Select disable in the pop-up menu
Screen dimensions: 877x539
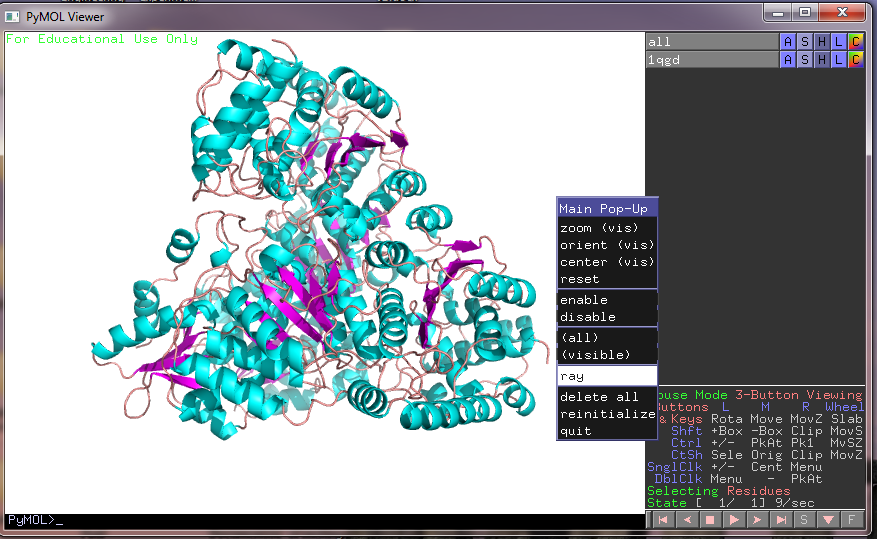coord(607,316)
